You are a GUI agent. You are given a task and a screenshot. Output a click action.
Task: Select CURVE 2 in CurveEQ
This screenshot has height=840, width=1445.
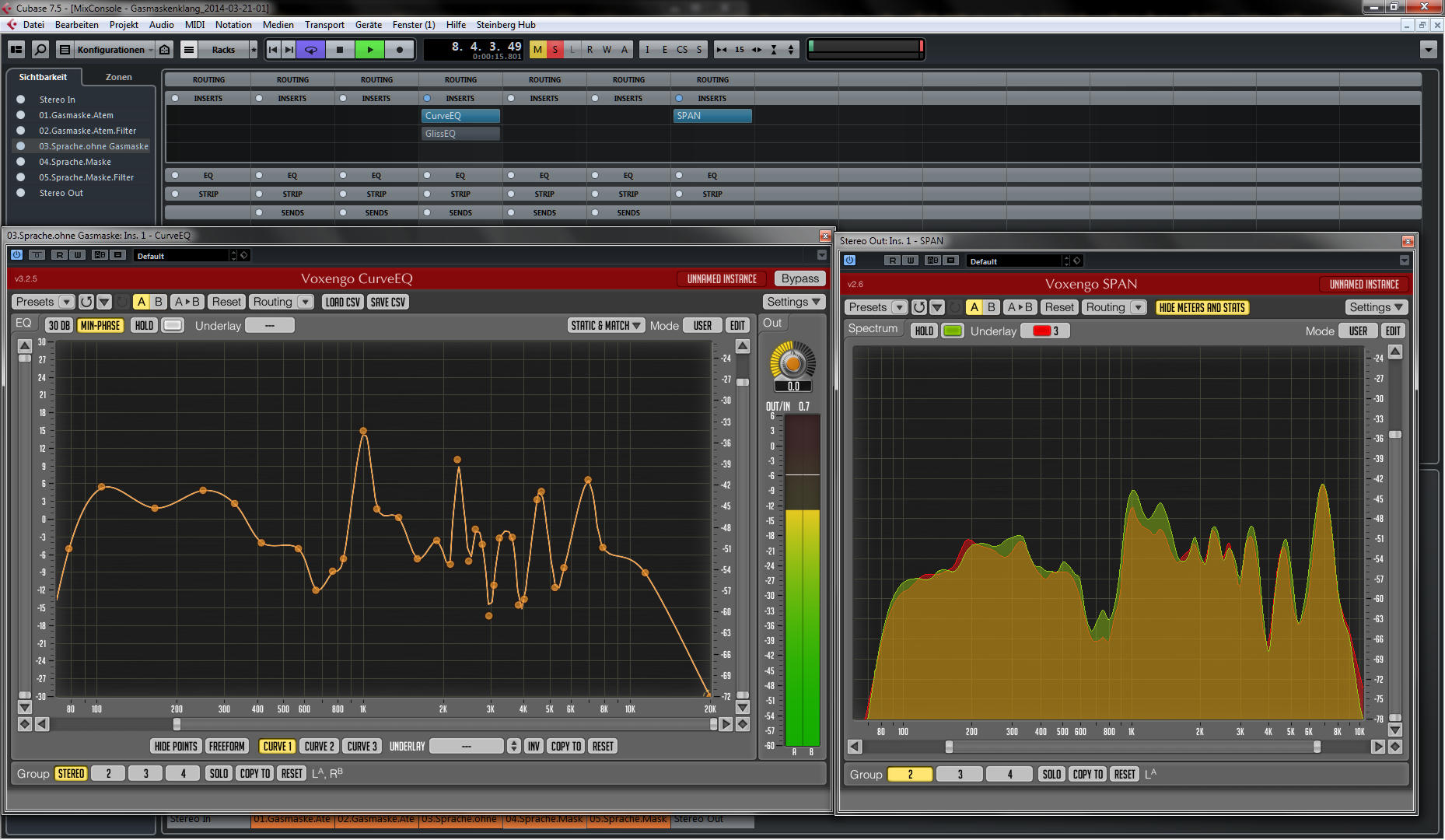320,746
